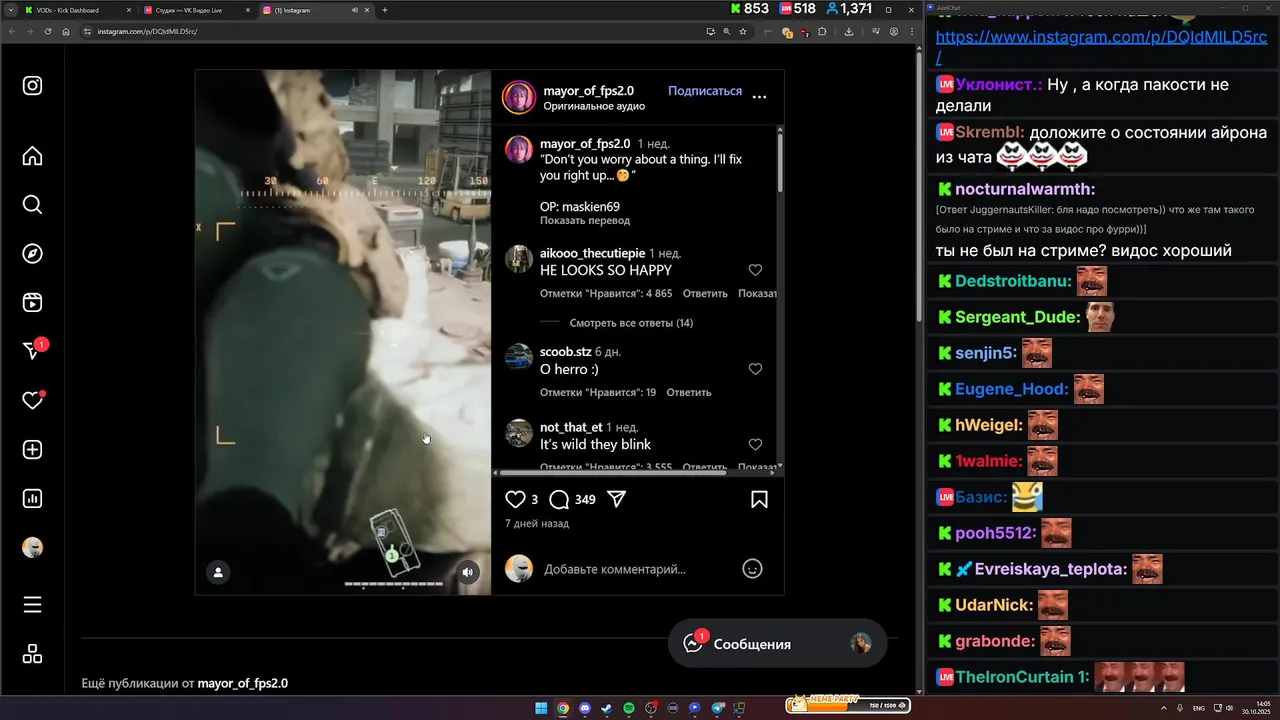Subscribe to mayor_of_fps2.0 via Подписаться
The width and height of the screenshot is (1280, 720).
(x=705, y=91)
